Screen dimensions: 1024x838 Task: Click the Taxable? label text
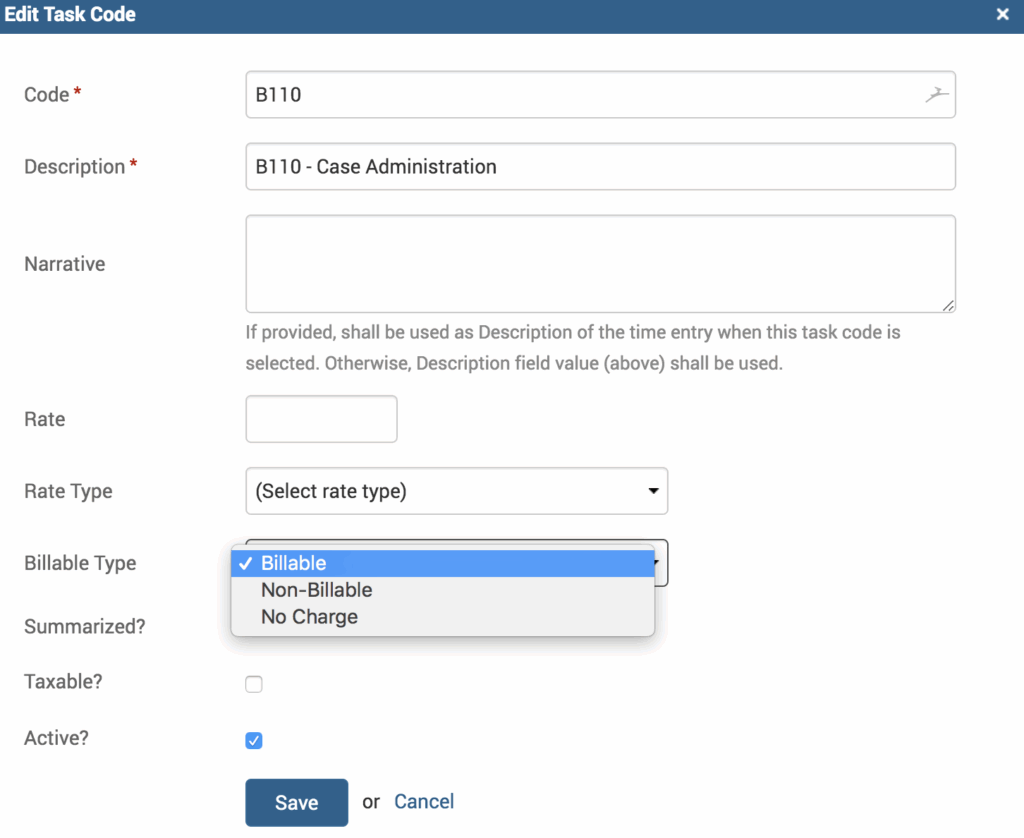[63, 682]
